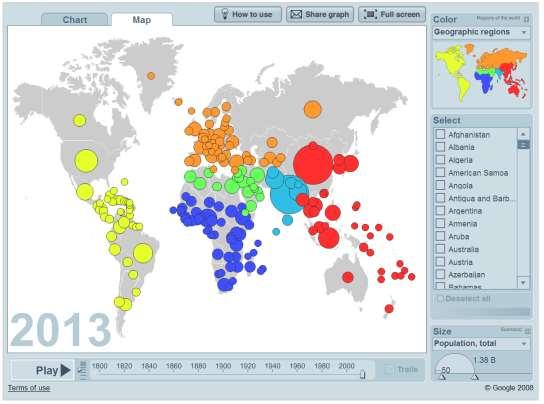This screenshot has height=404, width=544.
Task: Click the 1800 mark on the timeline
Action: (x=99, y=366)
